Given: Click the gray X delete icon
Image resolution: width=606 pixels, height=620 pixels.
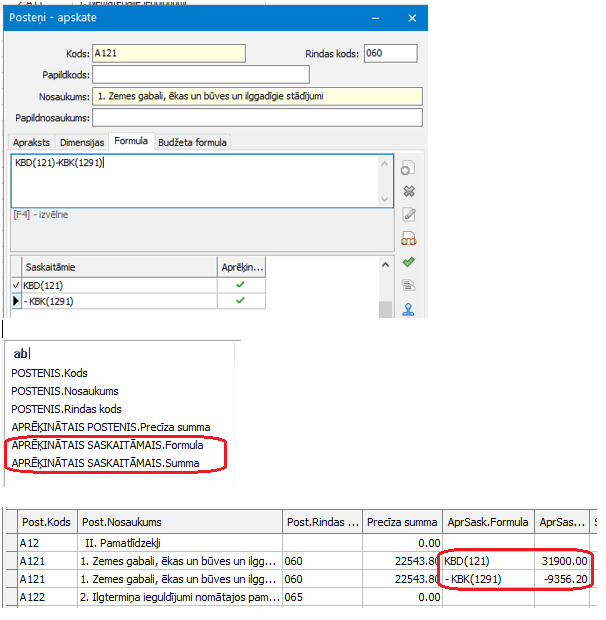Looking at the screenshot, I should (x=409, y=191).
